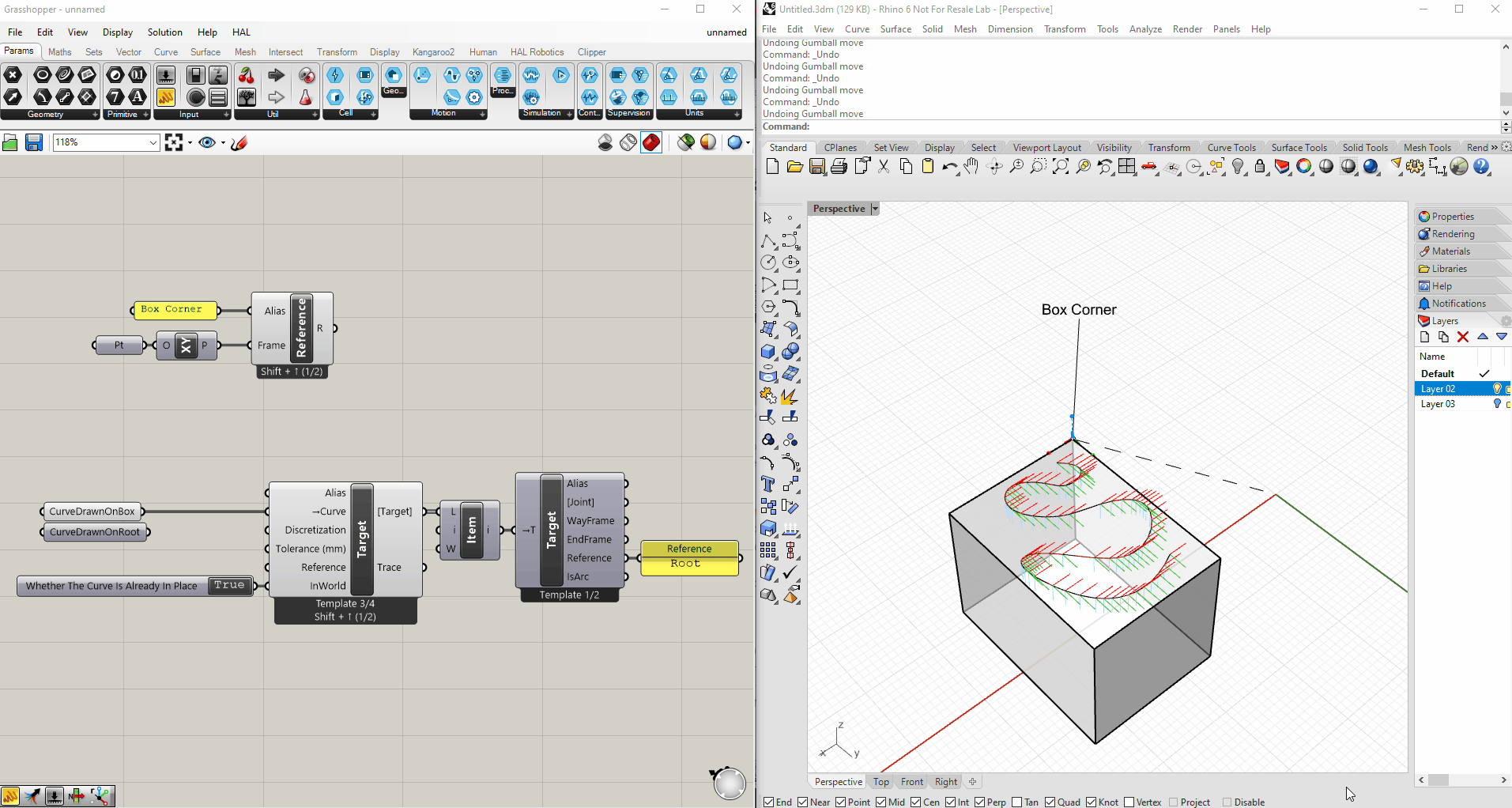This screenshot has height=808, width=1512.
Task: Click the Rhino Print icon
Action: coord(839,167)
